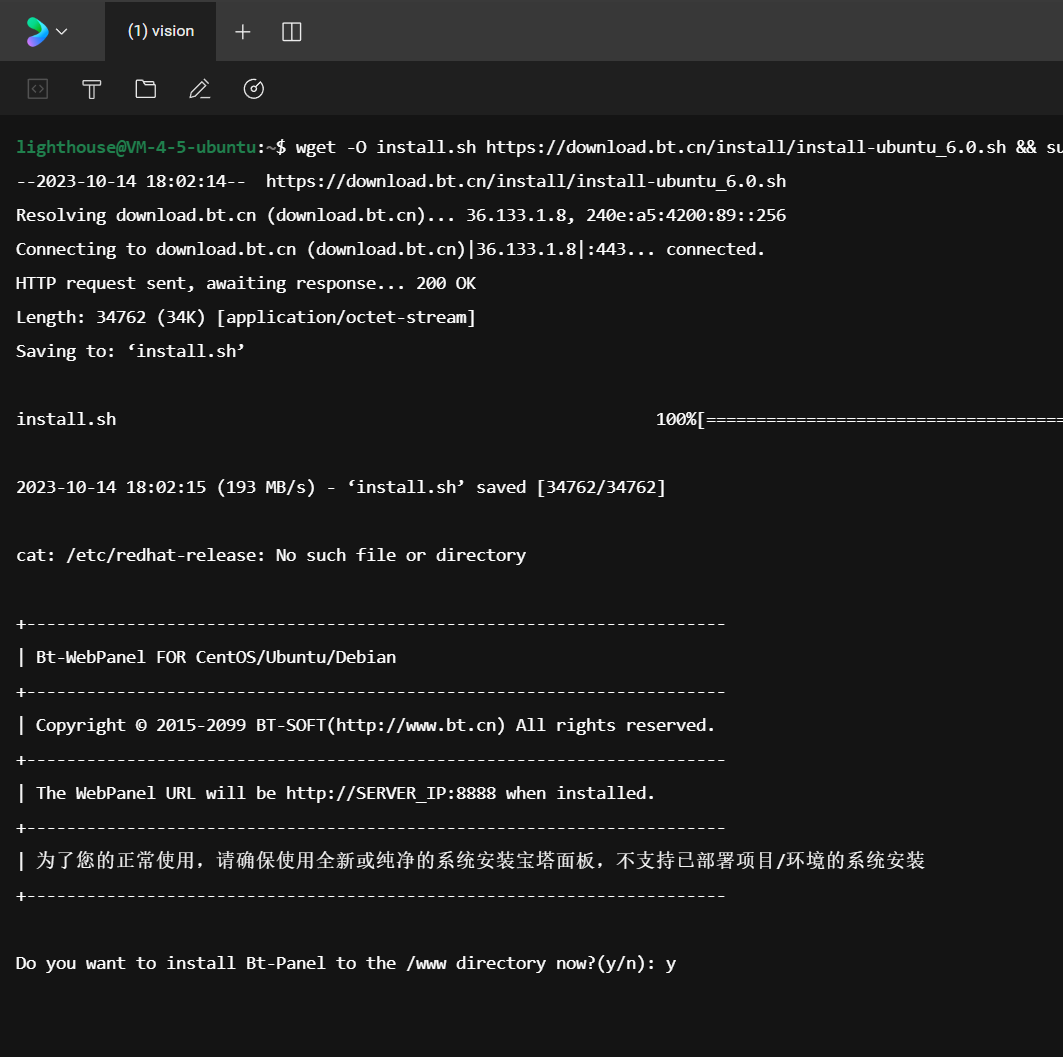Viewport: 1063px width, 1057px height.
Task: Open a new terminal tab with plus
Action: click(x=242, y=32)
